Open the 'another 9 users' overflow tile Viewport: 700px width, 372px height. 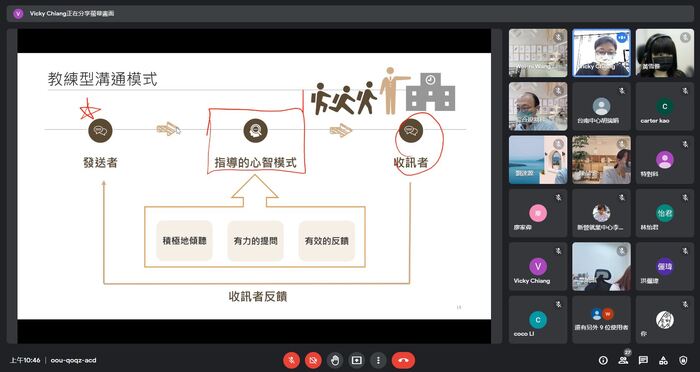(601, 320)
